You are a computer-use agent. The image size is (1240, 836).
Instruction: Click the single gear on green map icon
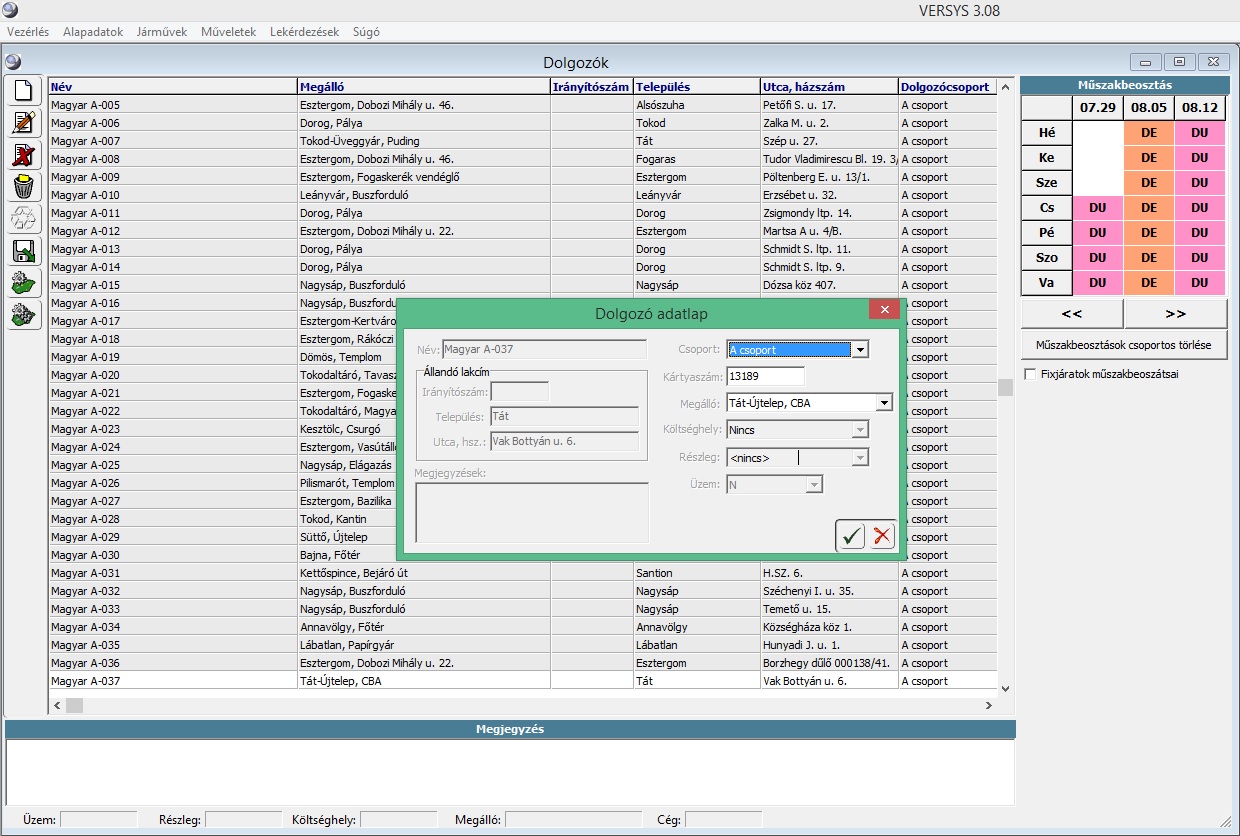[25, 282]
